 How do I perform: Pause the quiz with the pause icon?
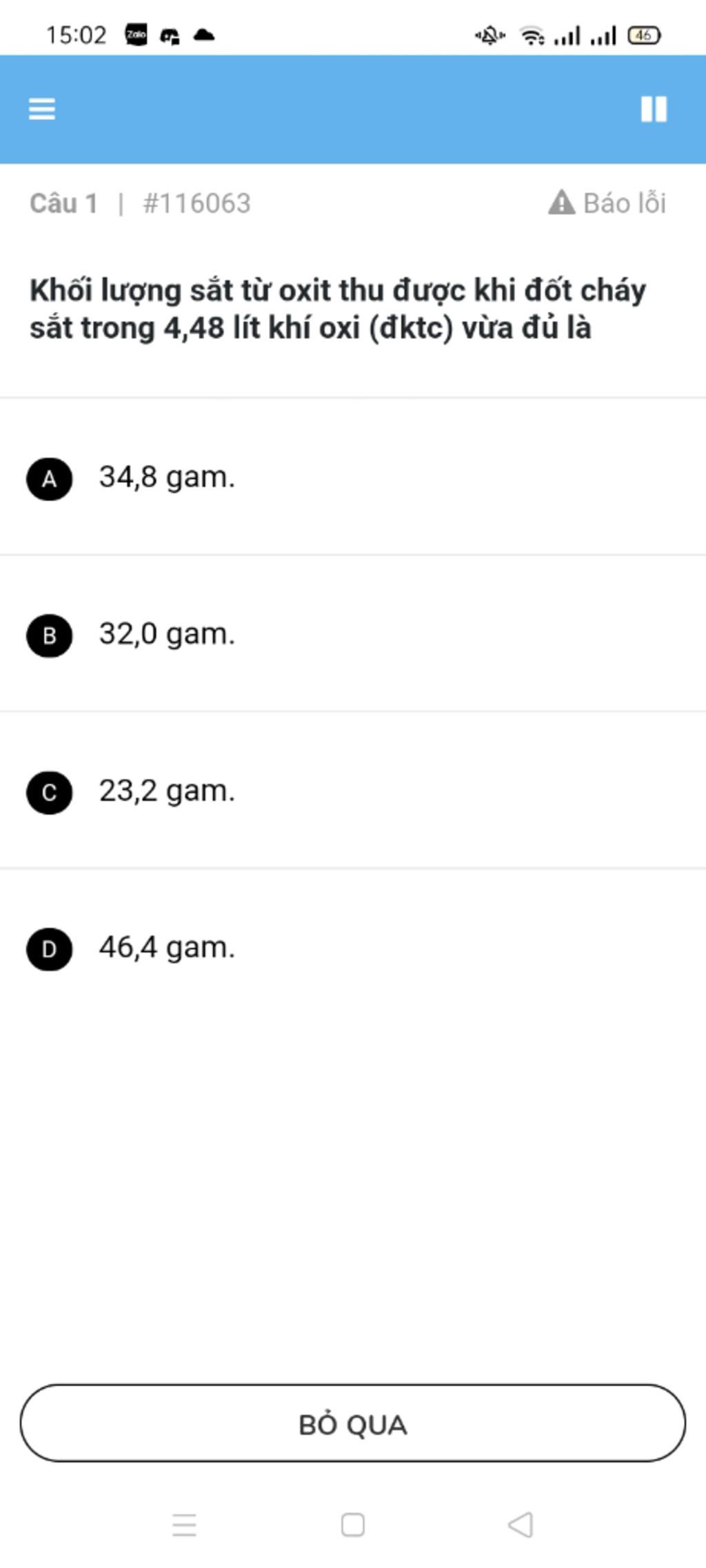click(654, 109)
